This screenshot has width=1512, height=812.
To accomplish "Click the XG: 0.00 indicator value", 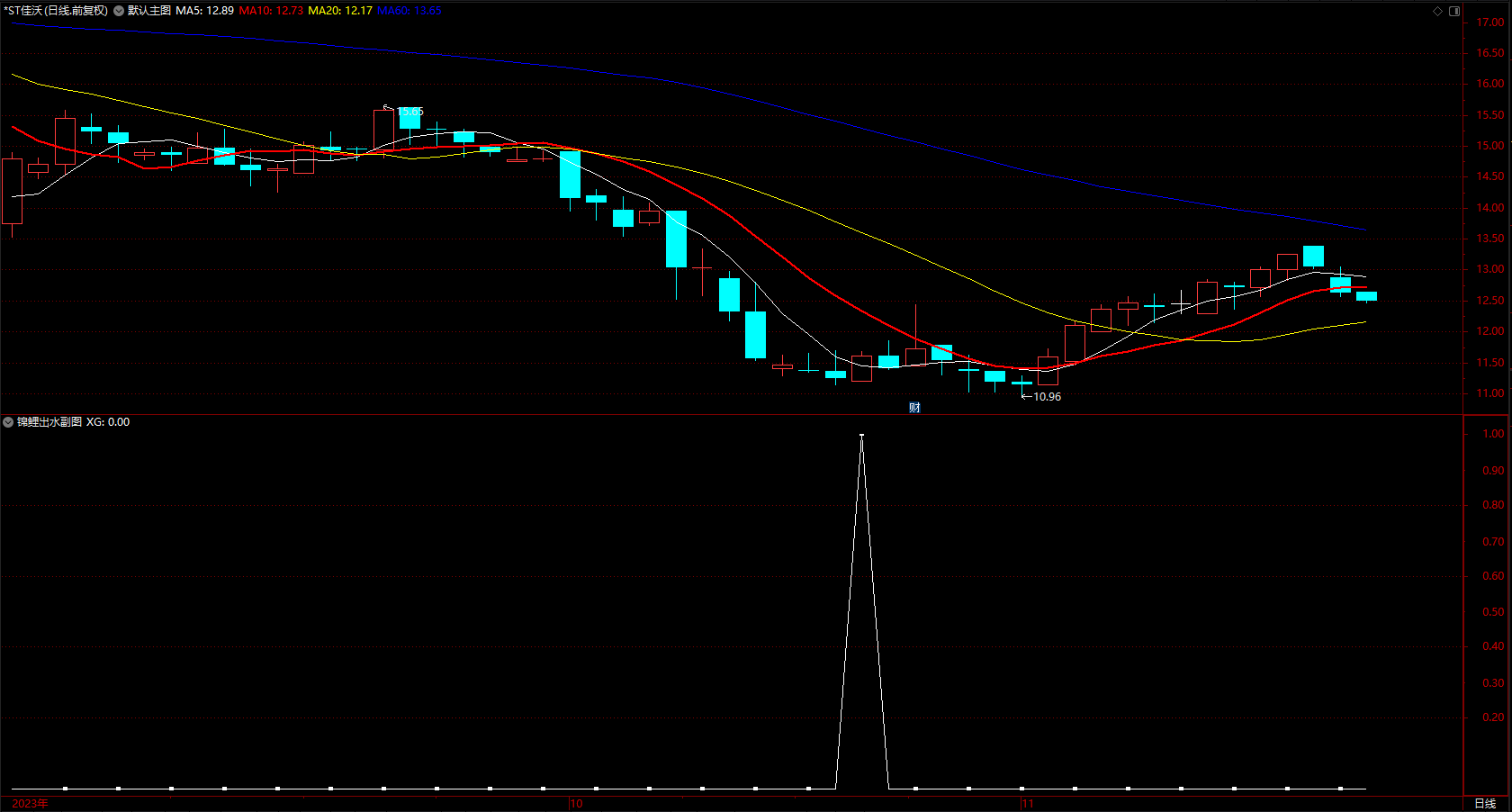I will [108, 422].
